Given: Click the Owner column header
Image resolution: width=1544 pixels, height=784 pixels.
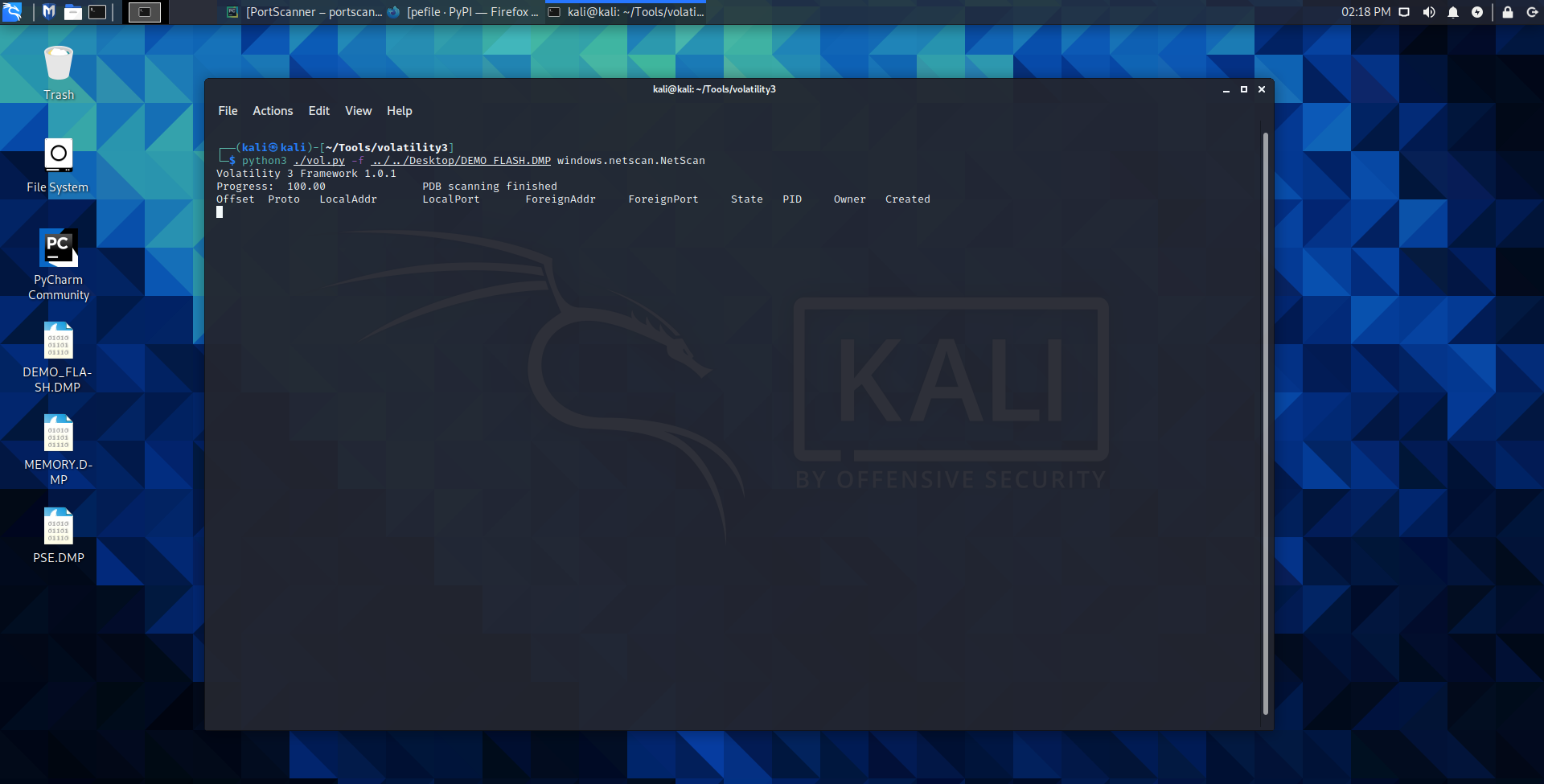Looking at the screenshot, I should tap(850, 199).
